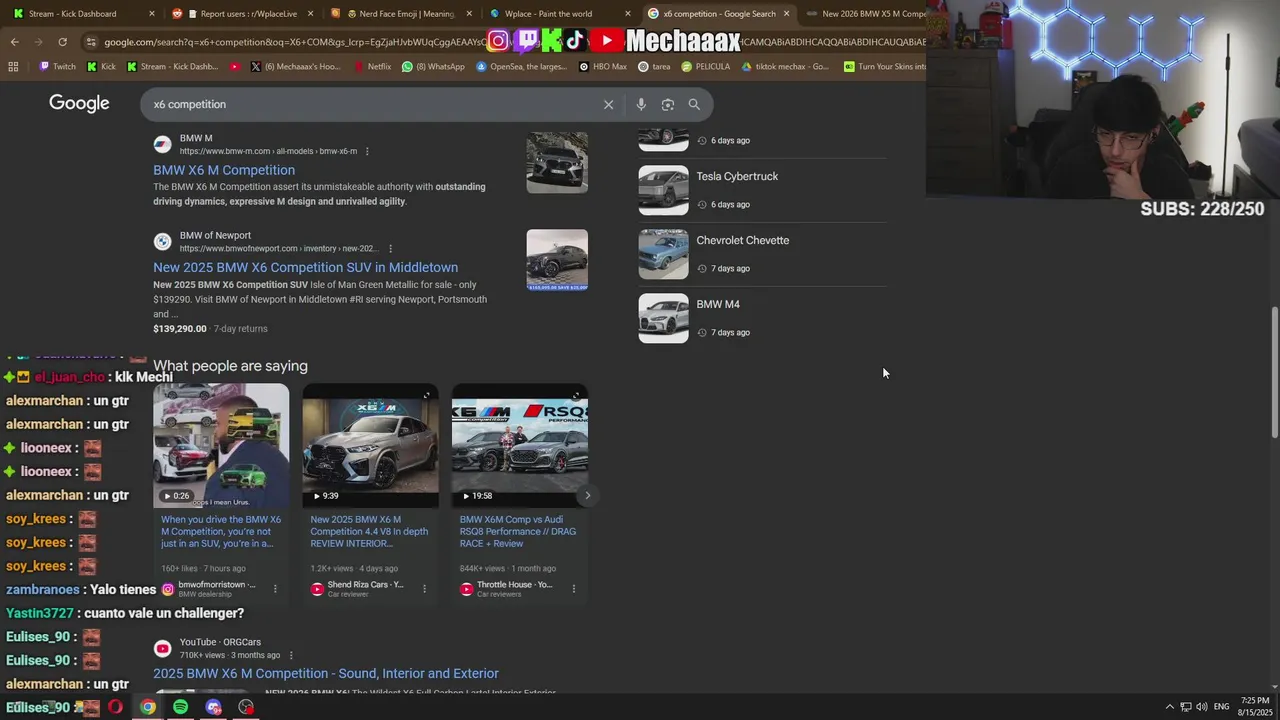The image size is (1280, 720).
Task: Open the BMW M4 history item
Action: pos(762,318)
